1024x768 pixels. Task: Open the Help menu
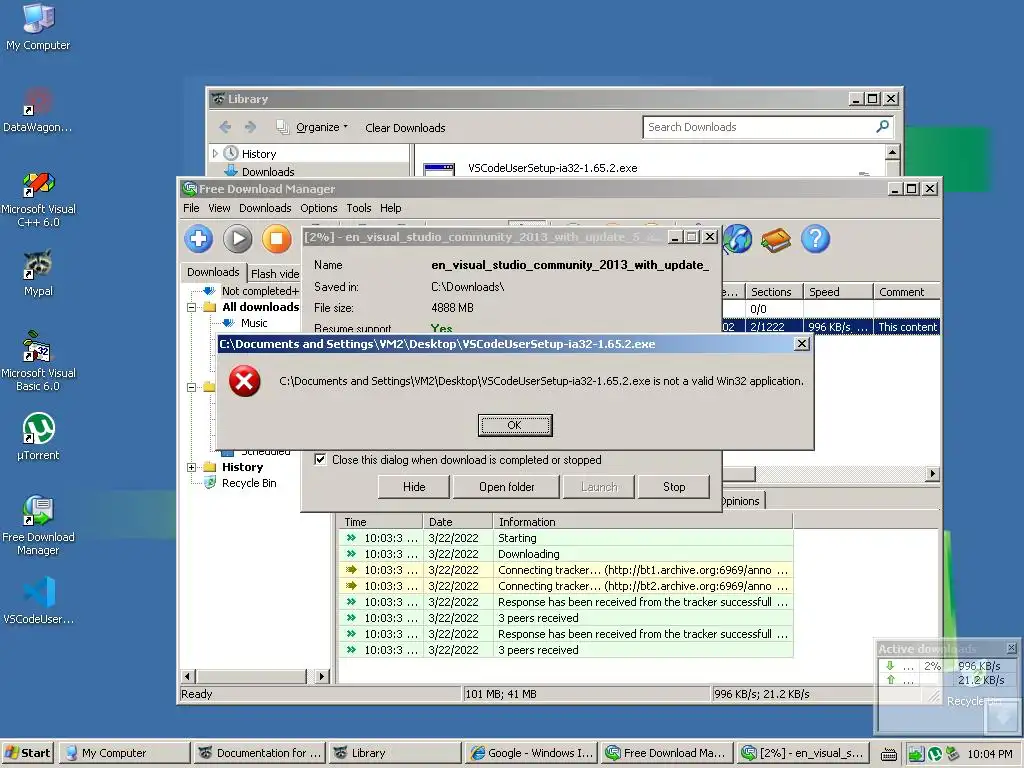(x=391, y=208)
